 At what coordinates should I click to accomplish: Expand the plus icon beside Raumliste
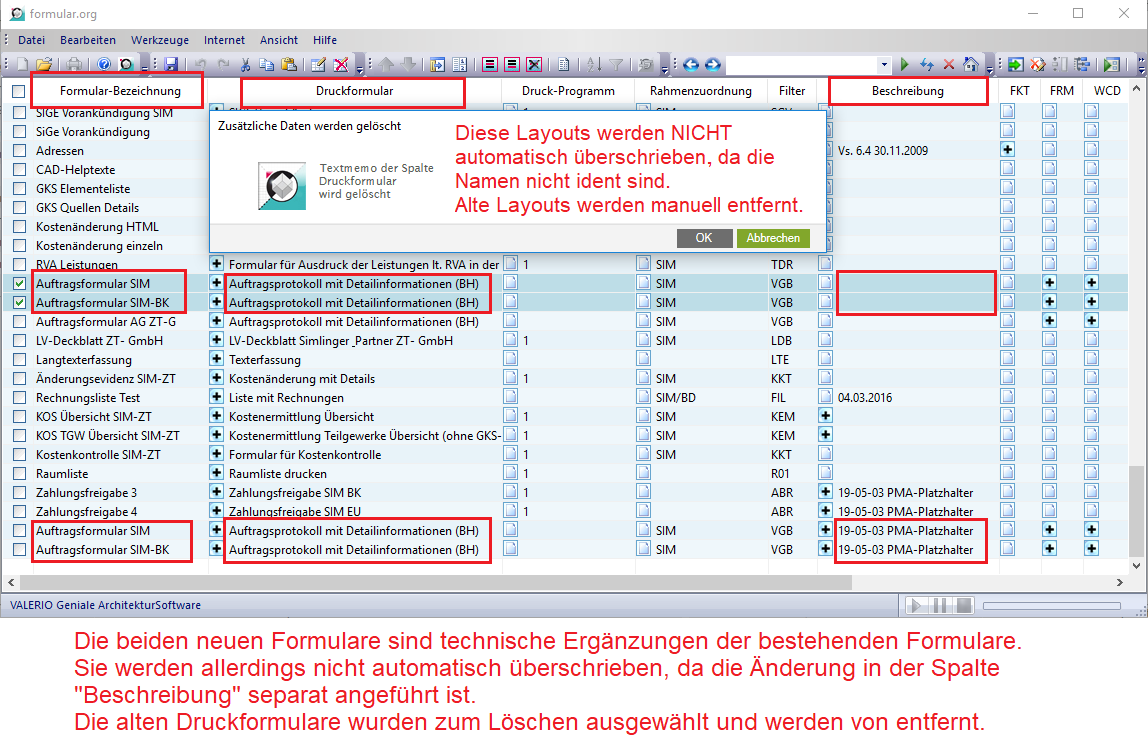tap(216, 473)
